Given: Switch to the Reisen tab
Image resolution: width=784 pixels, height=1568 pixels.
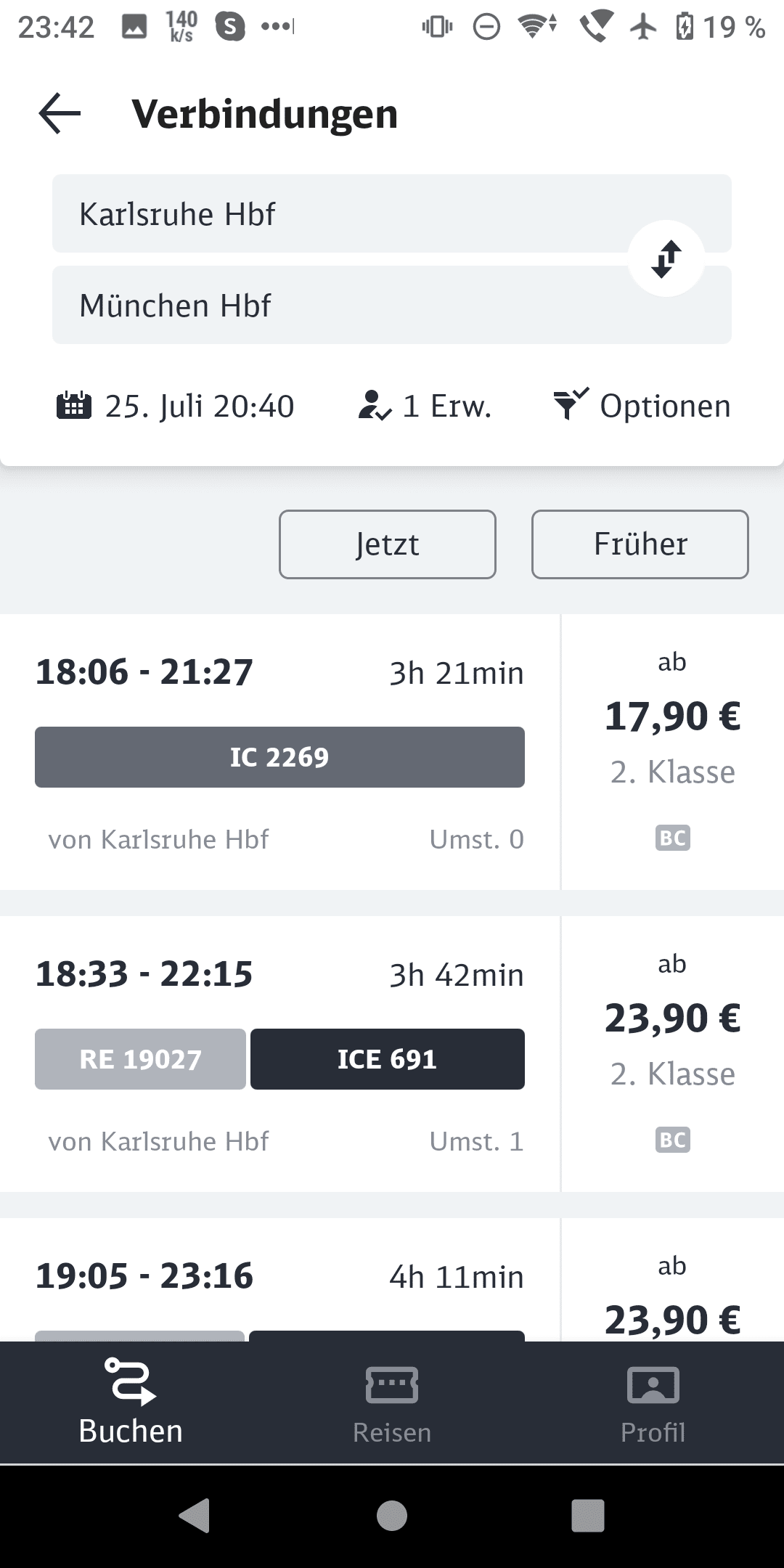Looking at the screenshot, I should coord(392,1403).
